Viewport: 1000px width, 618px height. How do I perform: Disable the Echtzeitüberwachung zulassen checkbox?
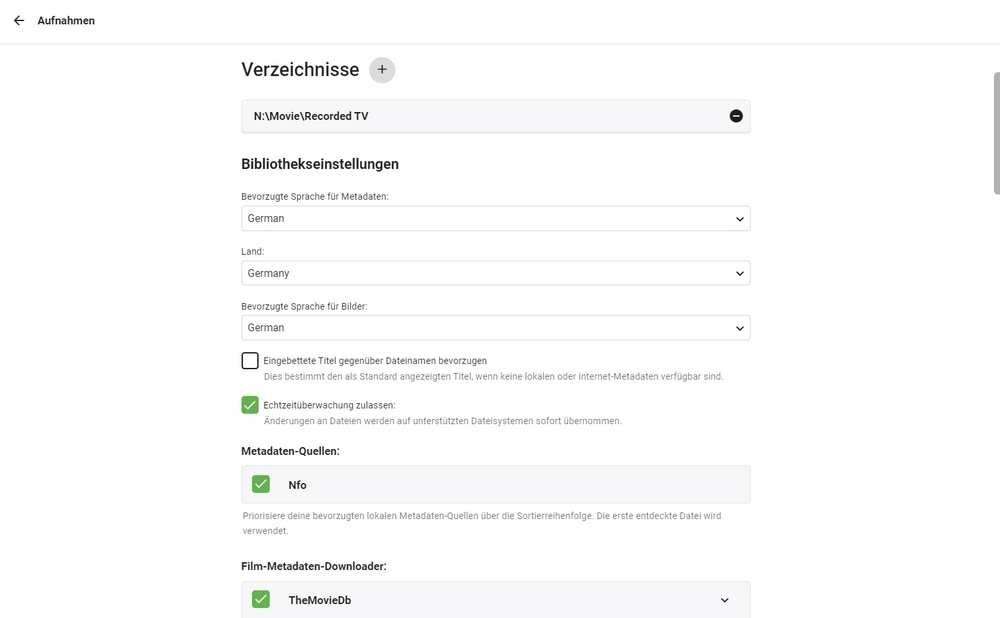tap(250, 405)
